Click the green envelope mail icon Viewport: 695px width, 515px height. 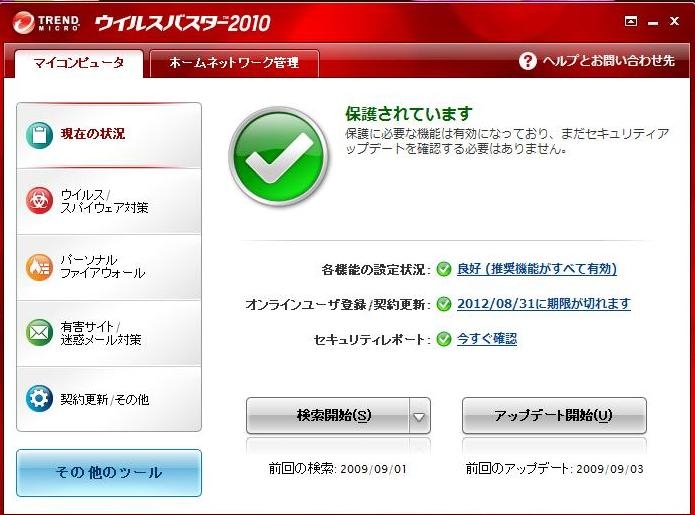click(x=39, y=332)
